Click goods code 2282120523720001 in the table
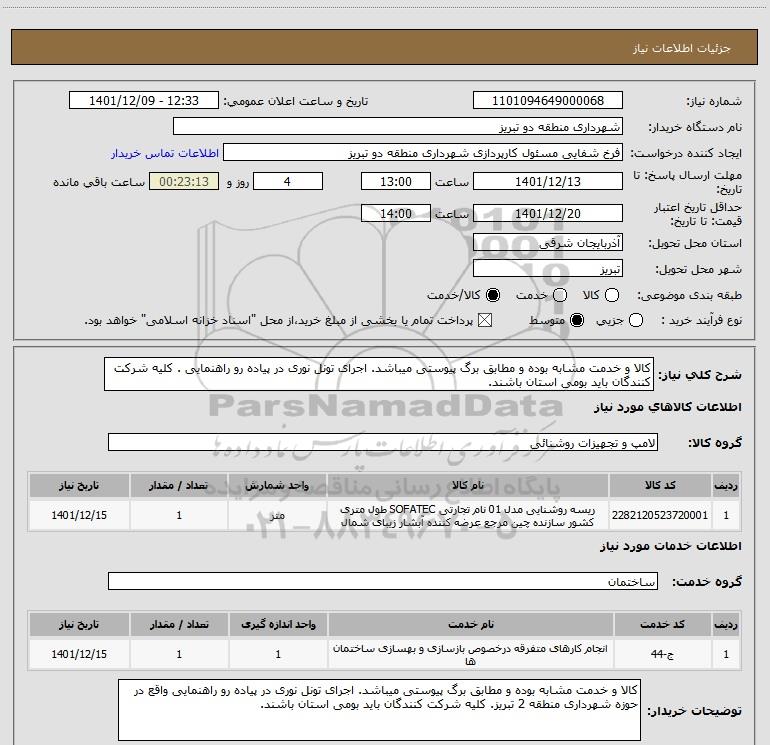Image resolution: width=770 pixels, height=745 pixels. [660, 515]
